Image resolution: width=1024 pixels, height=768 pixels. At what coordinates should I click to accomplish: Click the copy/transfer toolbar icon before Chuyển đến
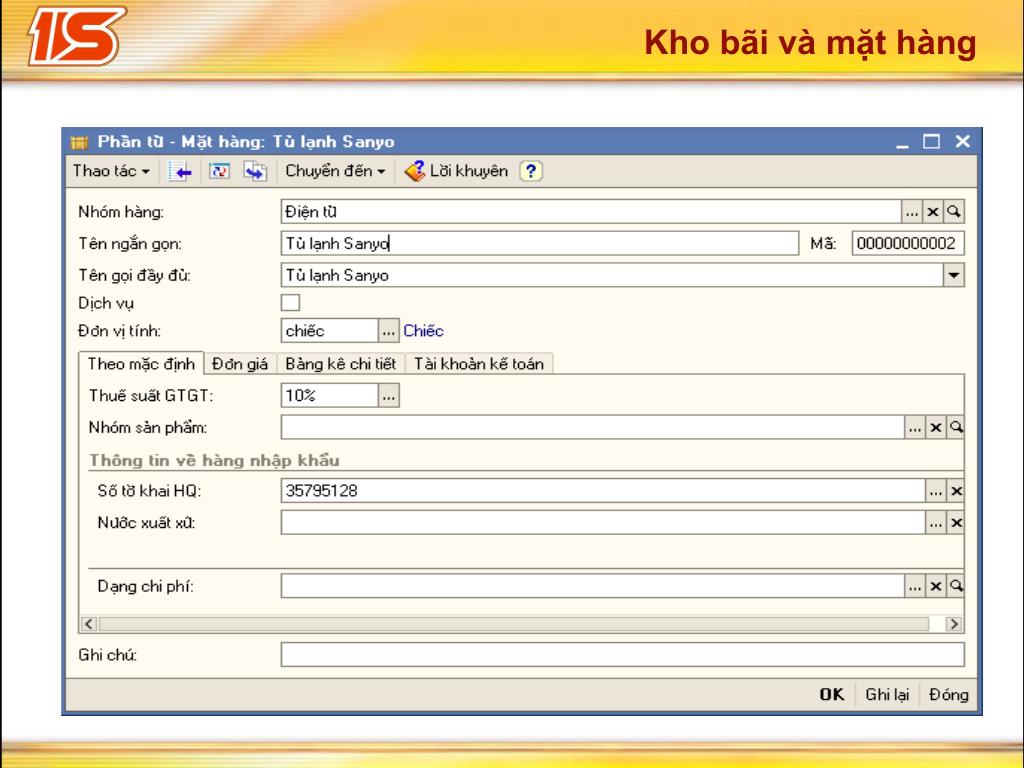tap(255, 172)
